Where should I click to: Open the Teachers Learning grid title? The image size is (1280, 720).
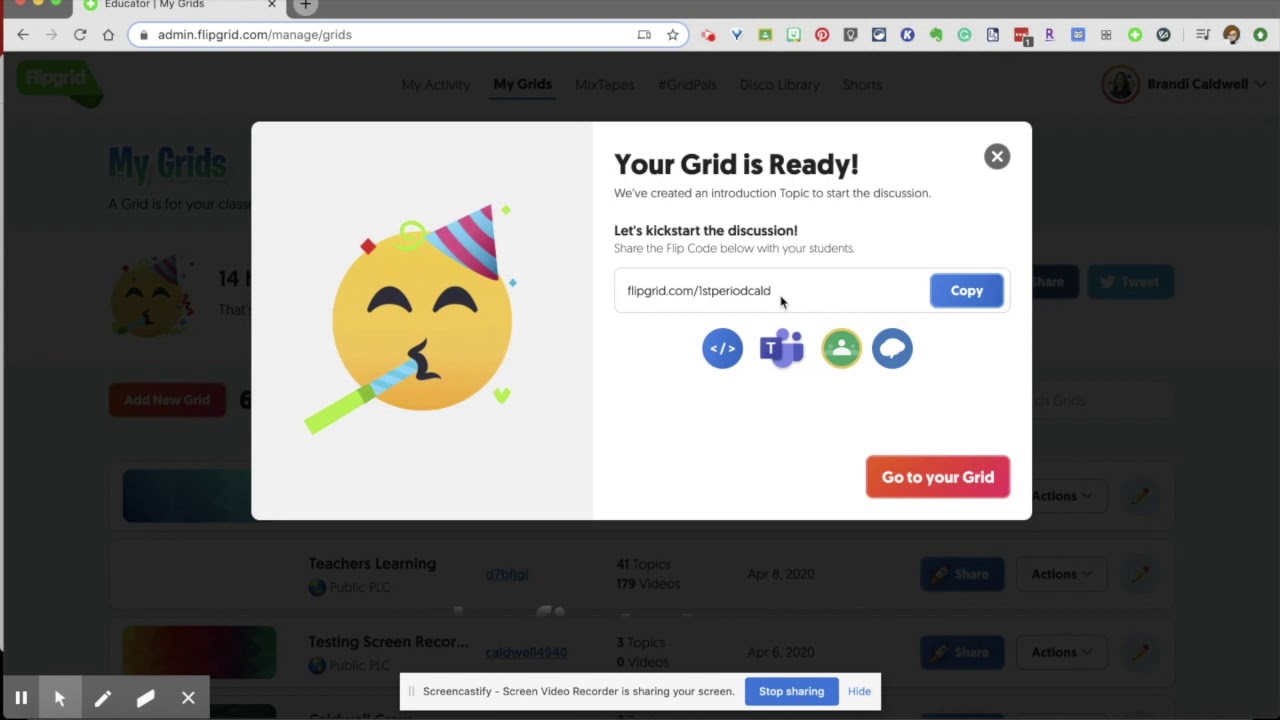pos(372,564)
